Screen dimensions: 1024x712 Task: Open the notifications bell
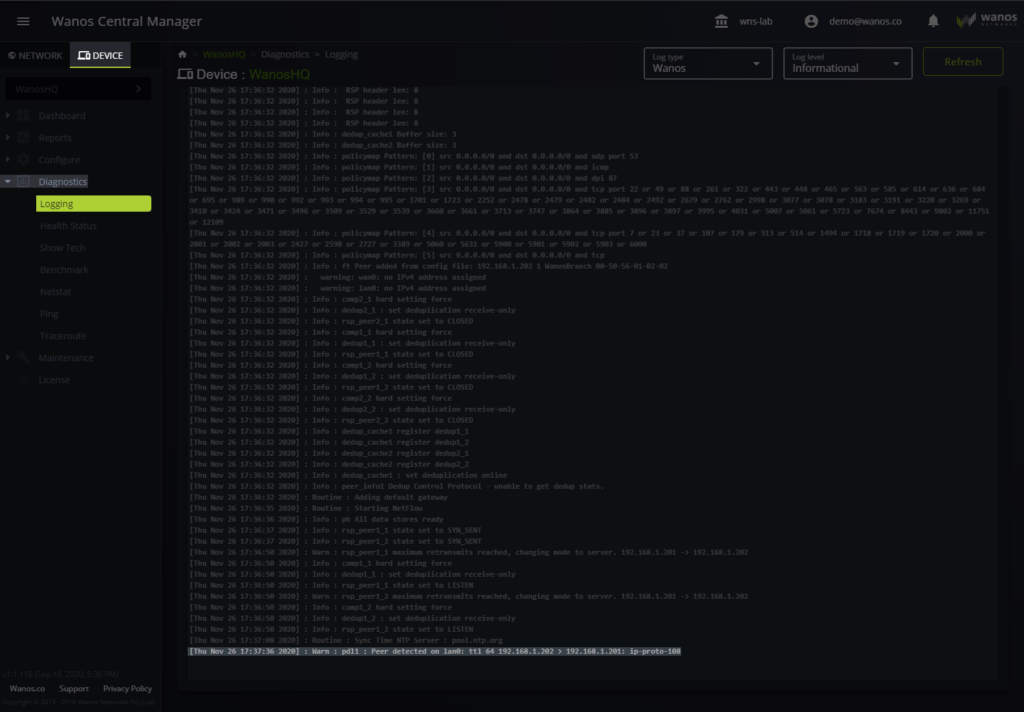coord(932,20)
